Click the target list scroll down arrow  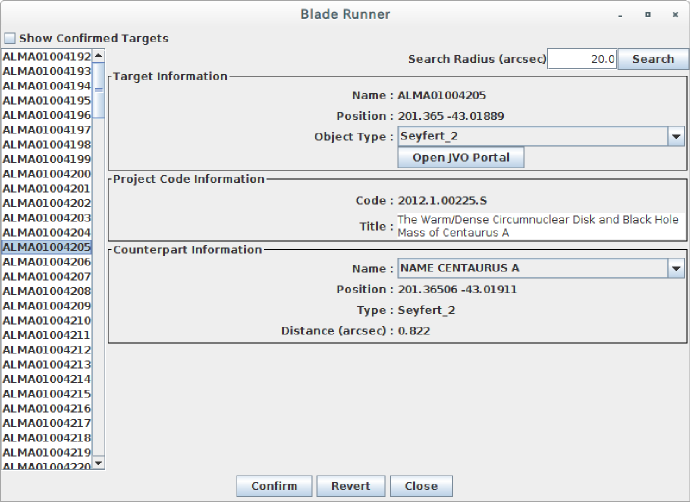(99, 463)
